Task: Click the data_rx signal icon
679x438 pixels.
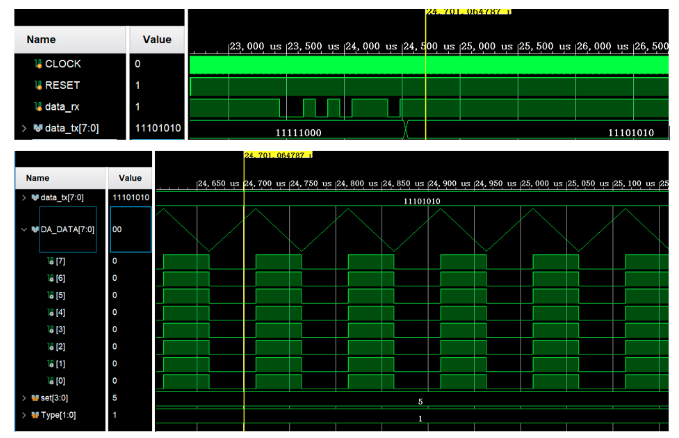Action: tap(38, 107)
